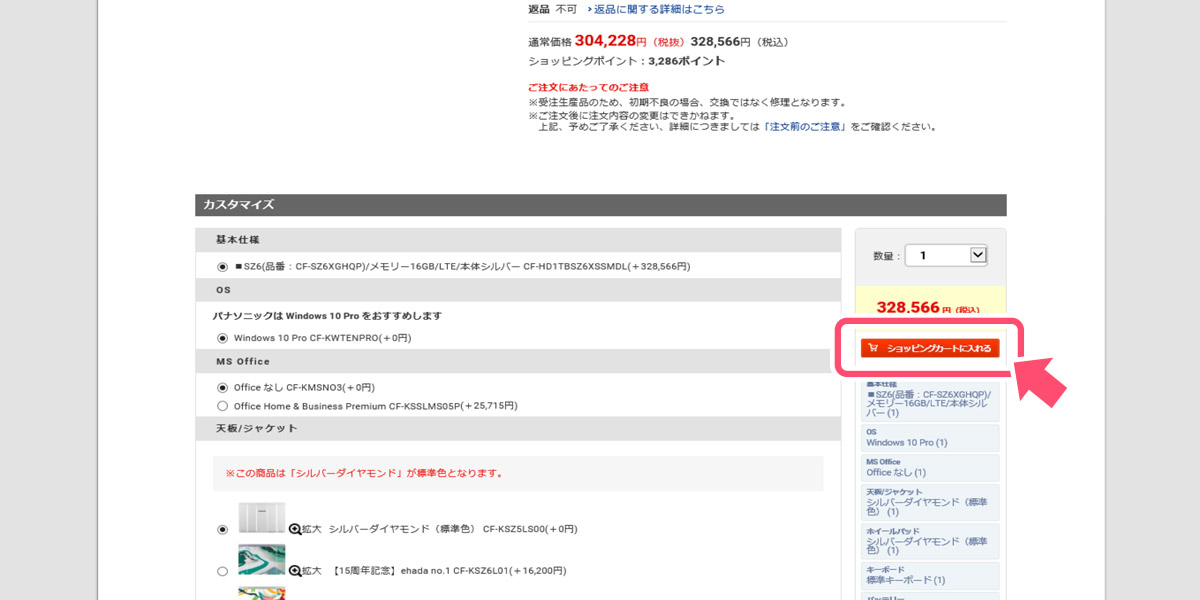Open the silver diamond top cover thumbnail

tap(261, 518)
